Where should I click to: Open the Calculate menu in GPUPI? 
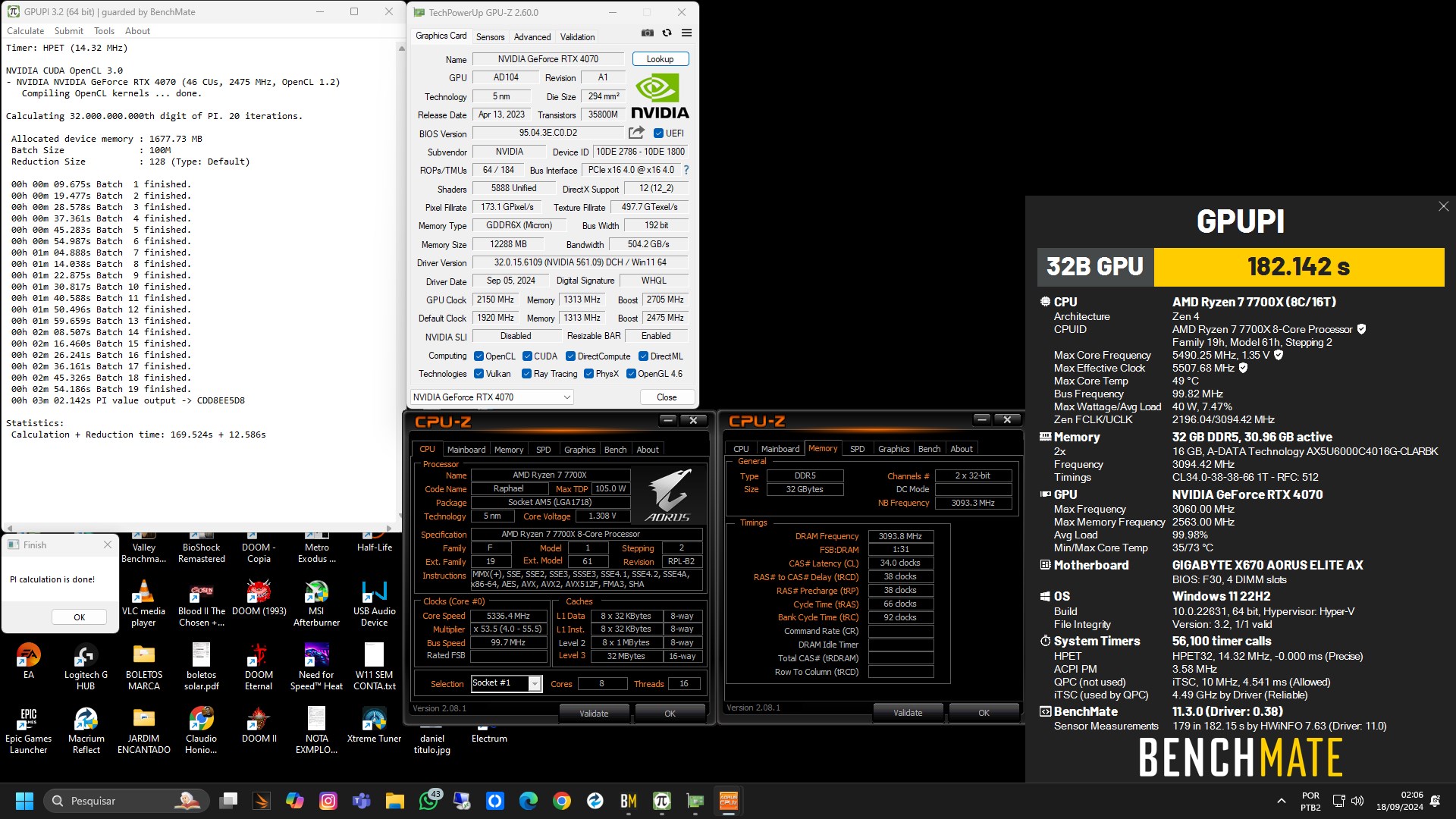pyautogui.click(x=25, y=31)
